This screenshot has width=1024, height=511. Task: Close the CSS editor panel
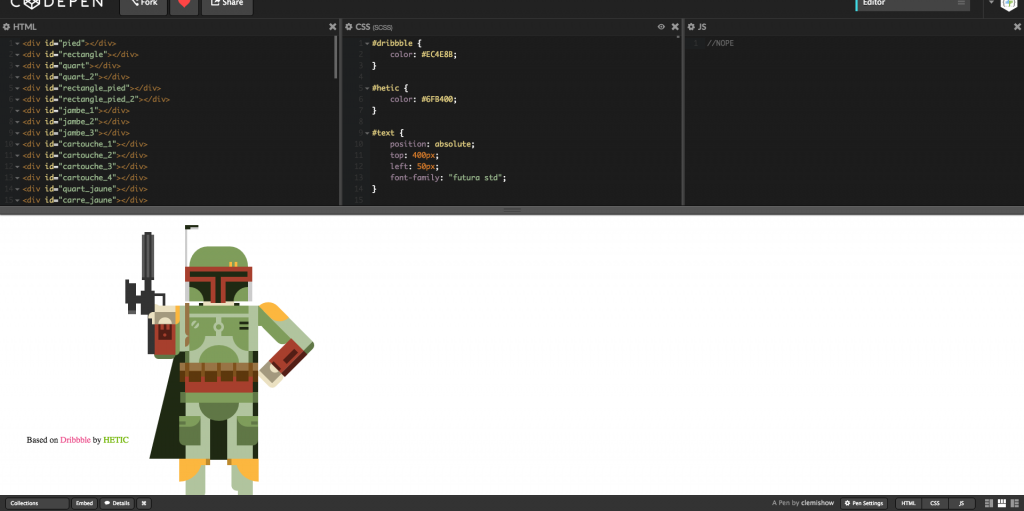[675, 27]
